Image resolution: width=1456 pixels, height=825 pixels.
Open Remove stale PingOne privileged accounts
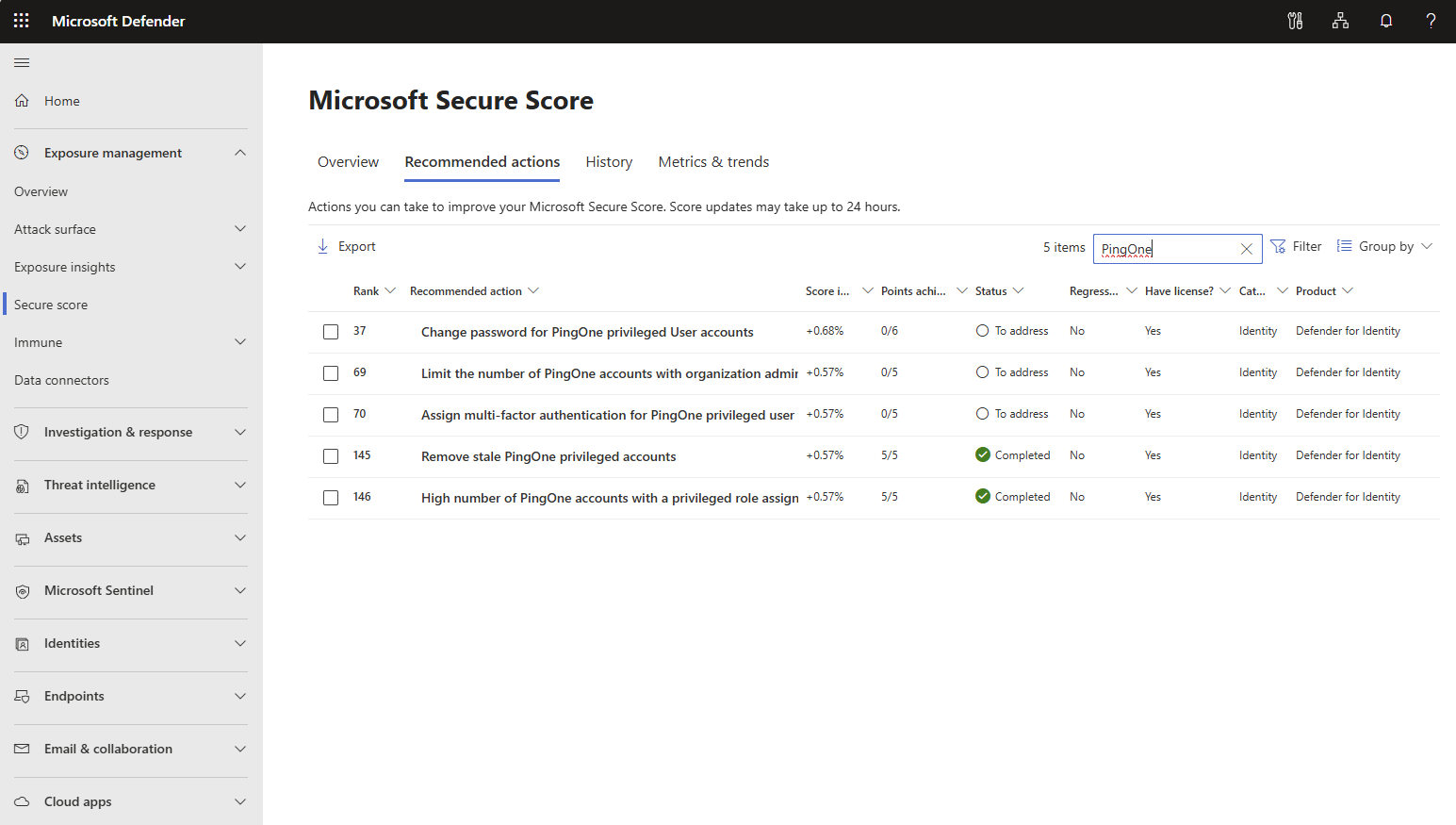548,456
